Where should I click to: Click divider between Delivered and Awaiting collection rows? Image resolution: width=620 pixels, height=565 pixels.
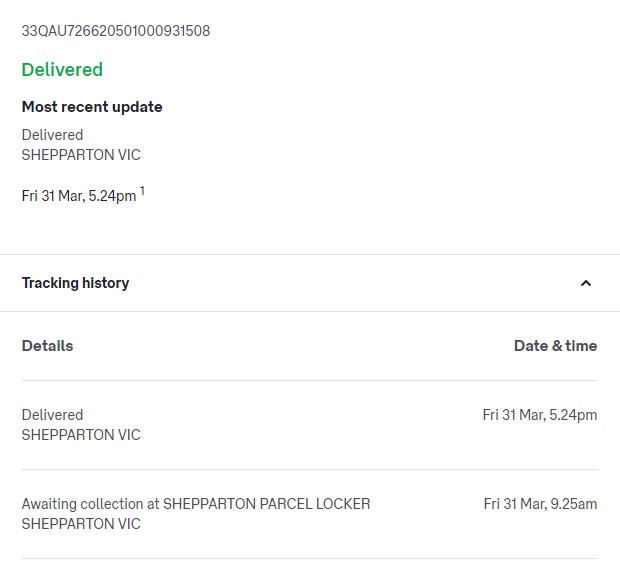310,469
